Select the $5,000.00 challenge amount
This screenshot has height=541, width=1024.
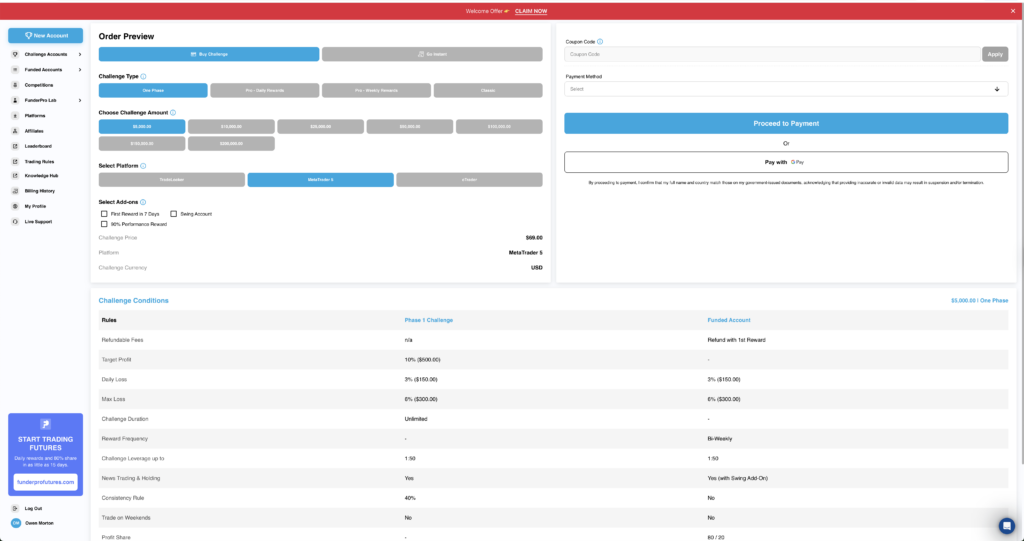[x=142, y=126]
